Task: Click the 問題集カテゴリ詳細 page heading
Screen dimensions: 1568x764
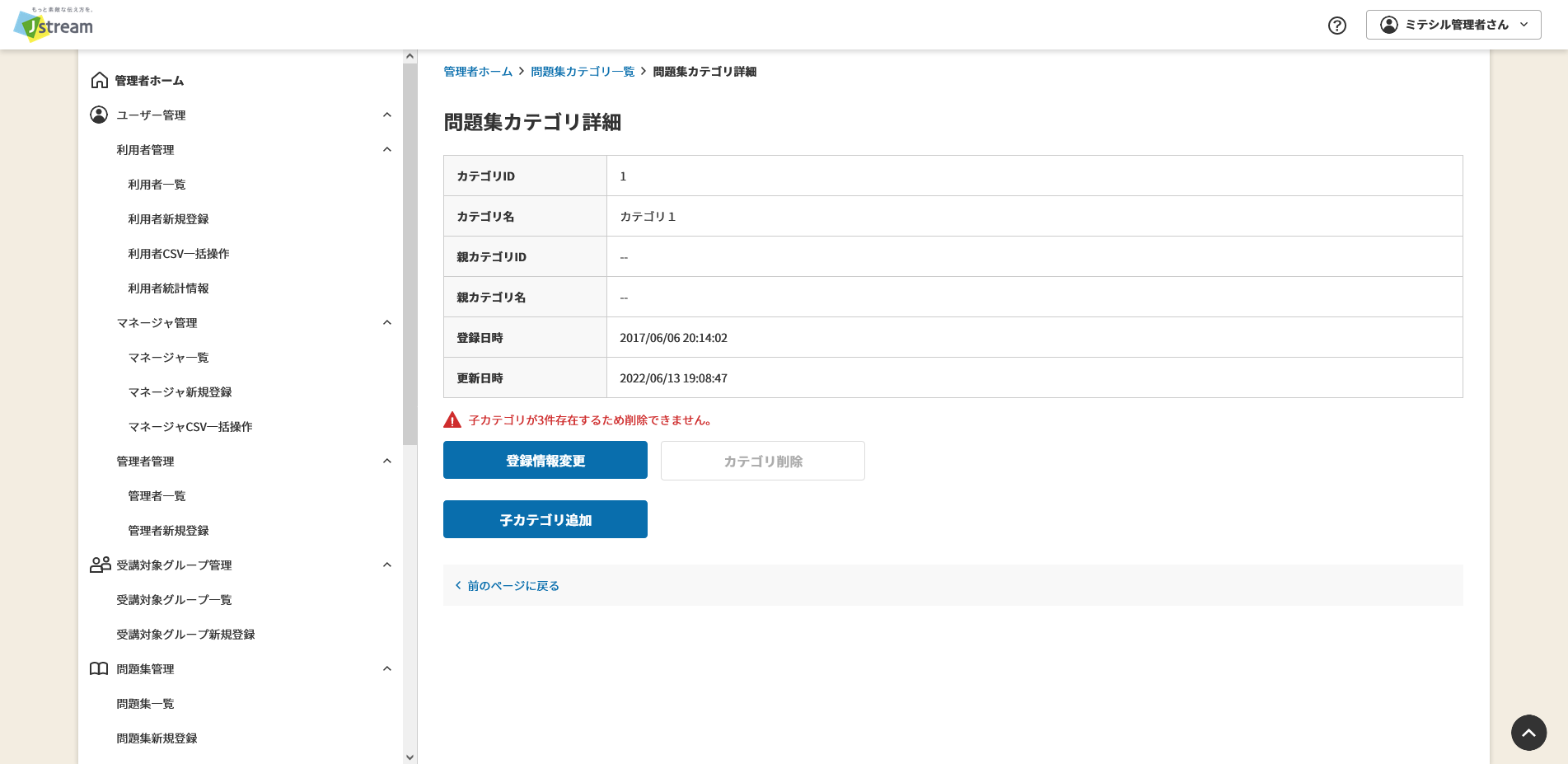Action: (x=532, y=122)
